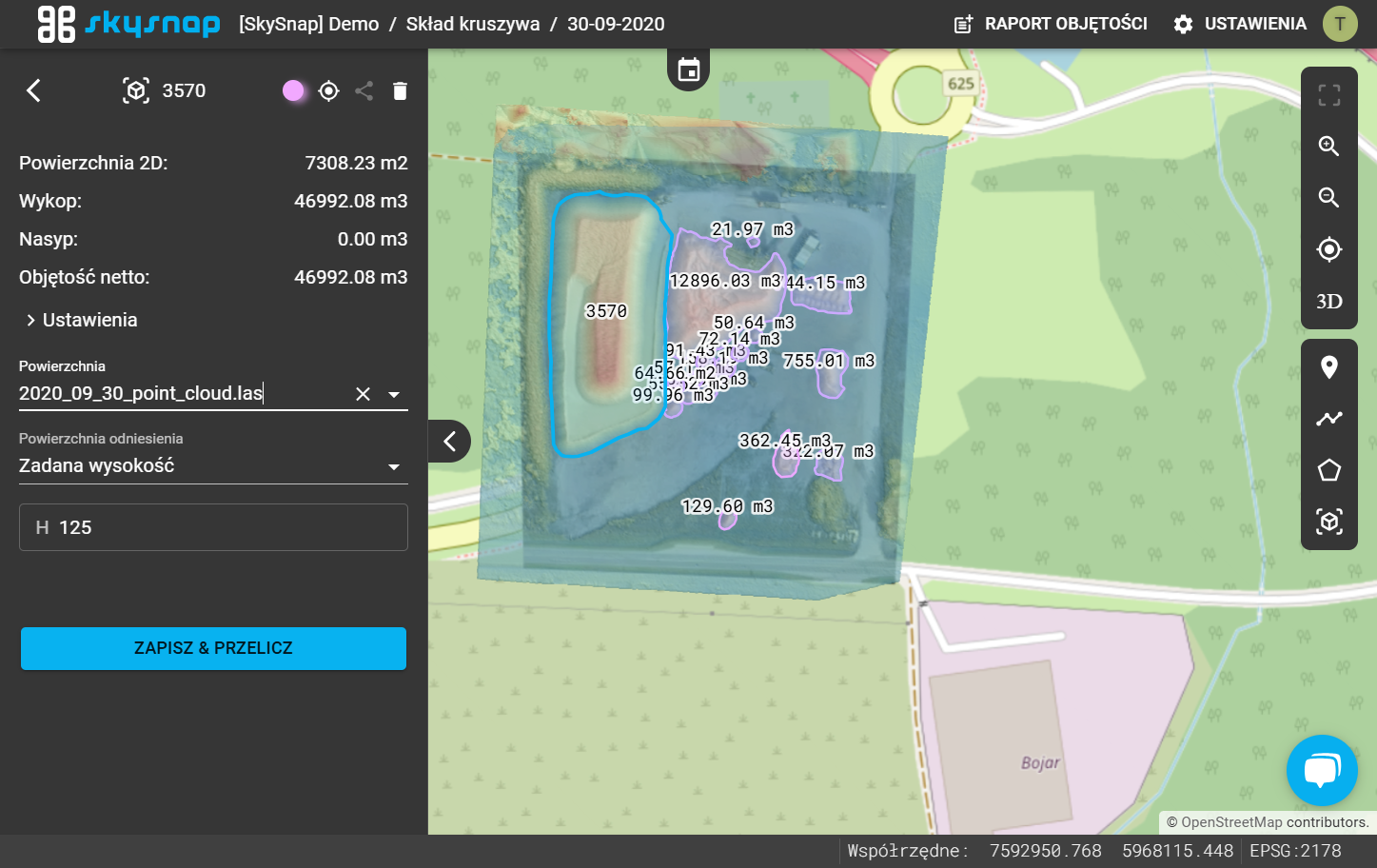Select the polygon area tool

[1329, 470]
